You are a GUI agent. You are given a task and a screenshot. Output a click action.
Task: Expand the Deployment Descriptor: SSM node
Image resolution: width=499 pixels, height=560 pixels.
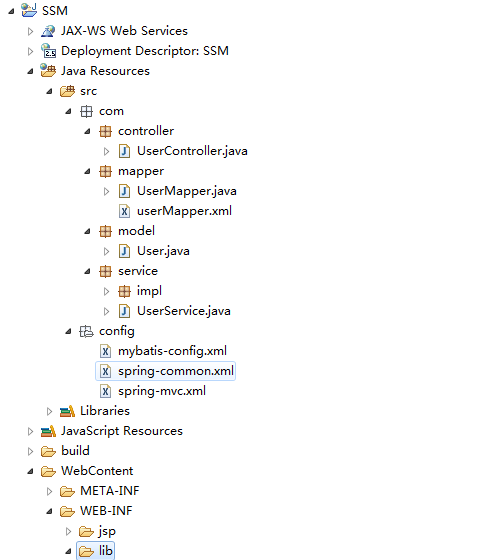[x=30, y=51]
